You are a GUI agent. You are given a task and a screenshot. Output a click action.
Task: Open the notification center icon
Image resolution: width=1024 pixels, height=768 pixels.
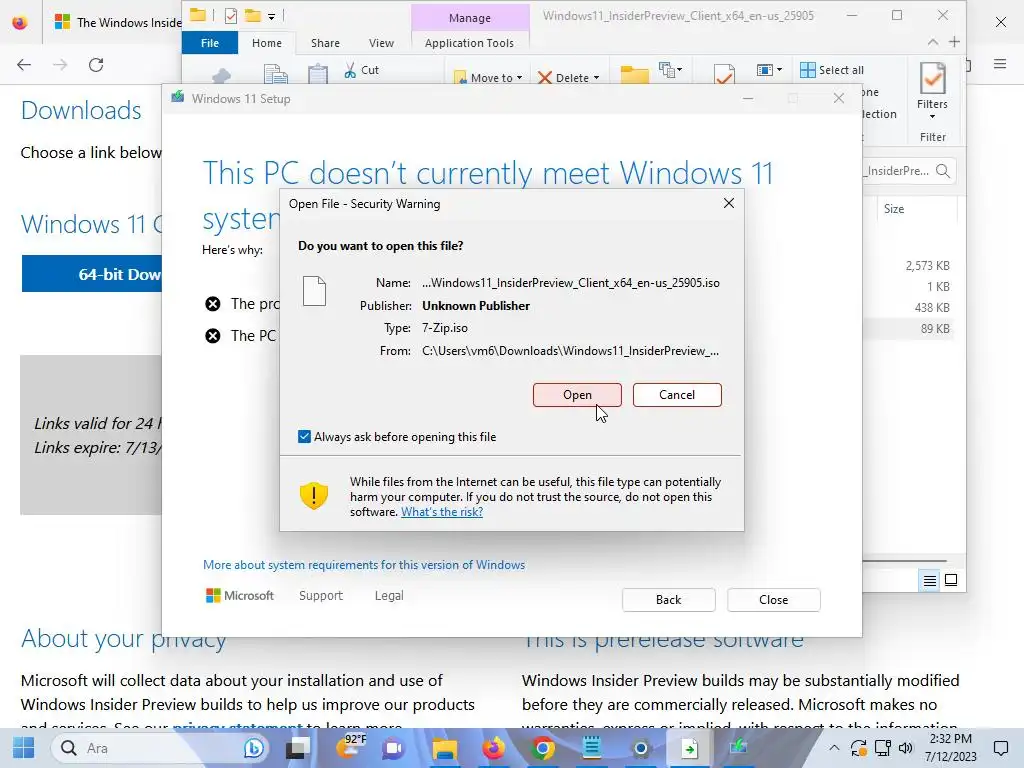point(1000,748)
